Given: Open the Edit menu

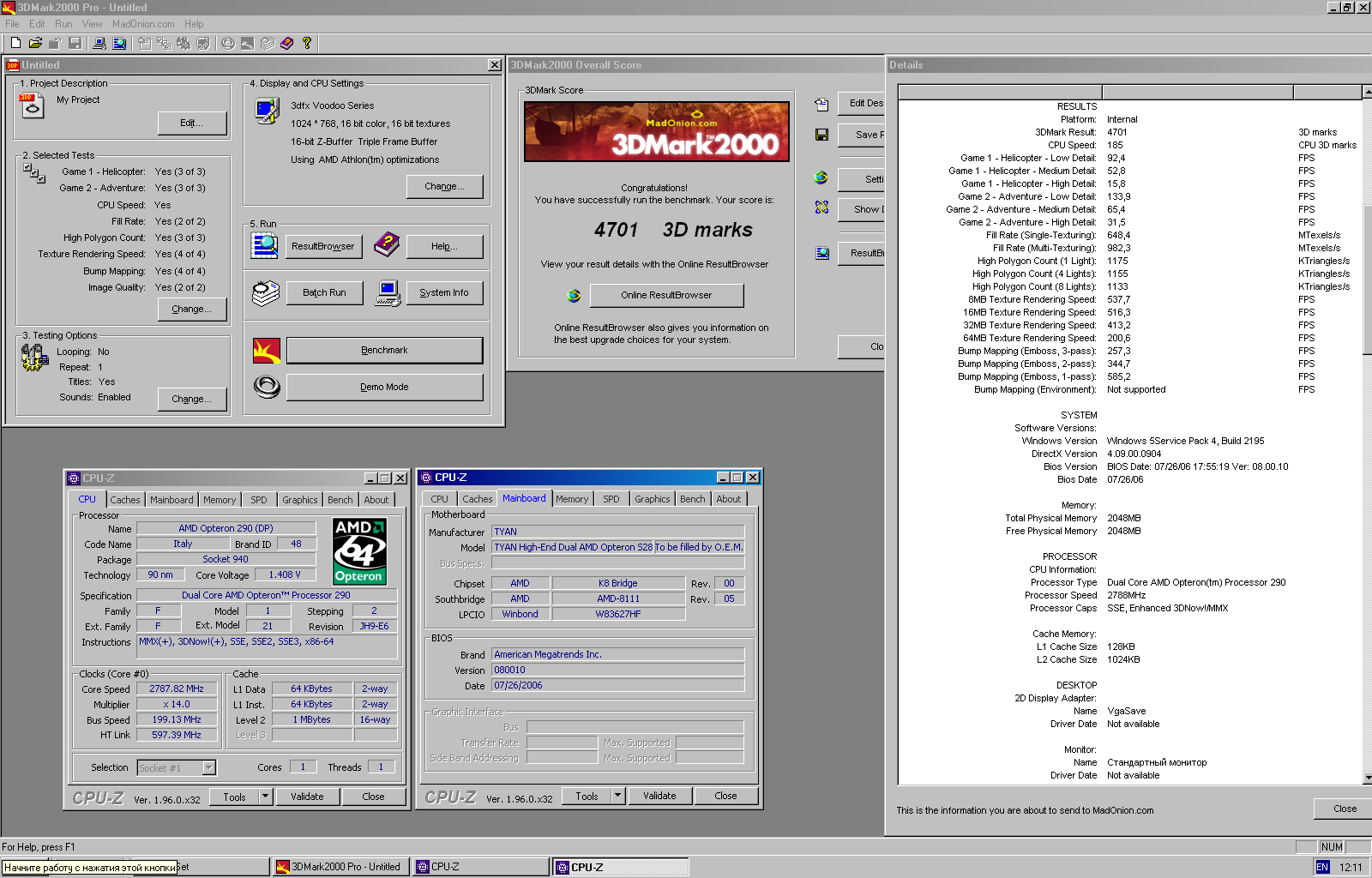Looking at the screenshot, I should [37, 24].
